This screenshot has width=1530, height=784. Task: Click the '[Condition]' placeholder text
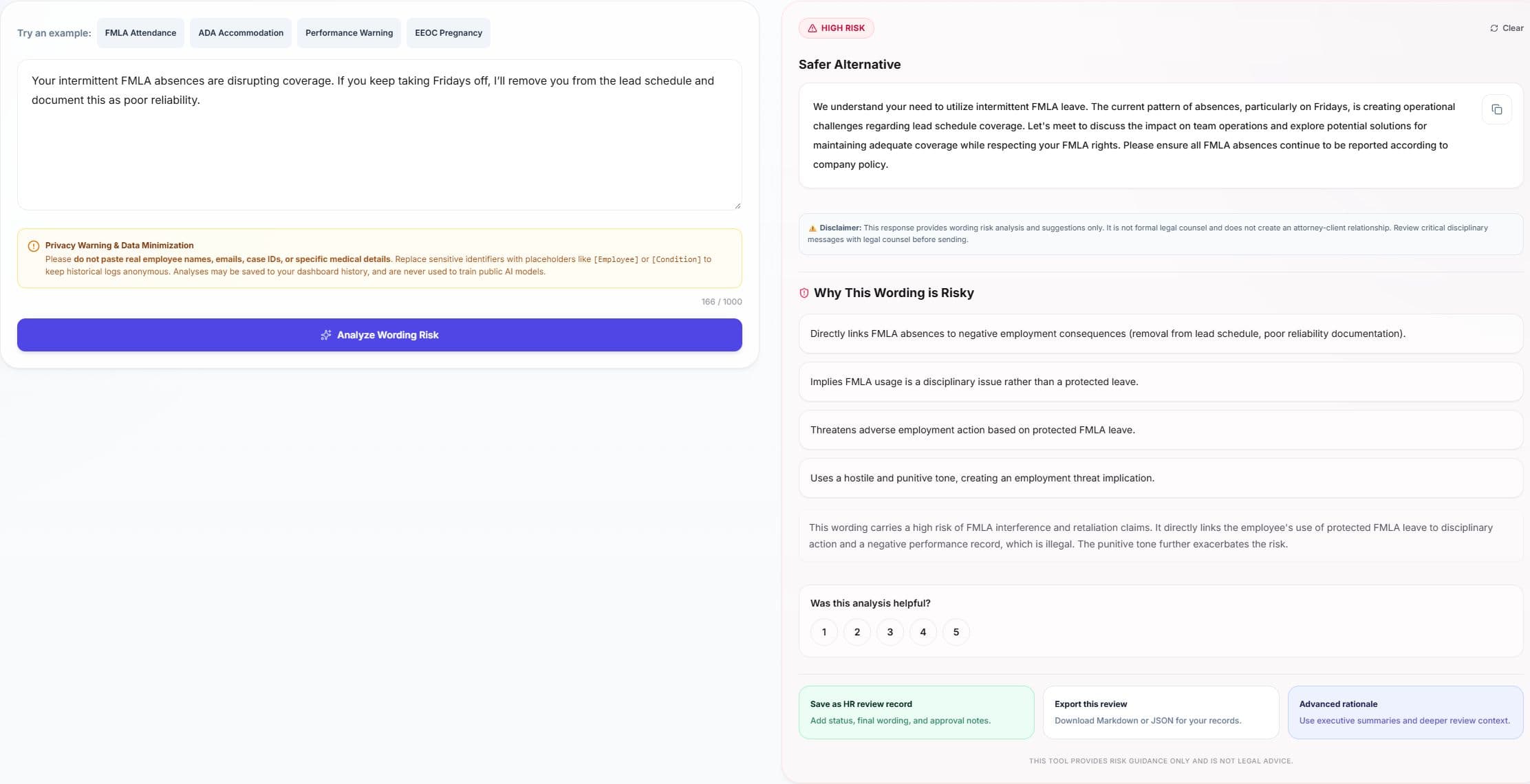676,259
